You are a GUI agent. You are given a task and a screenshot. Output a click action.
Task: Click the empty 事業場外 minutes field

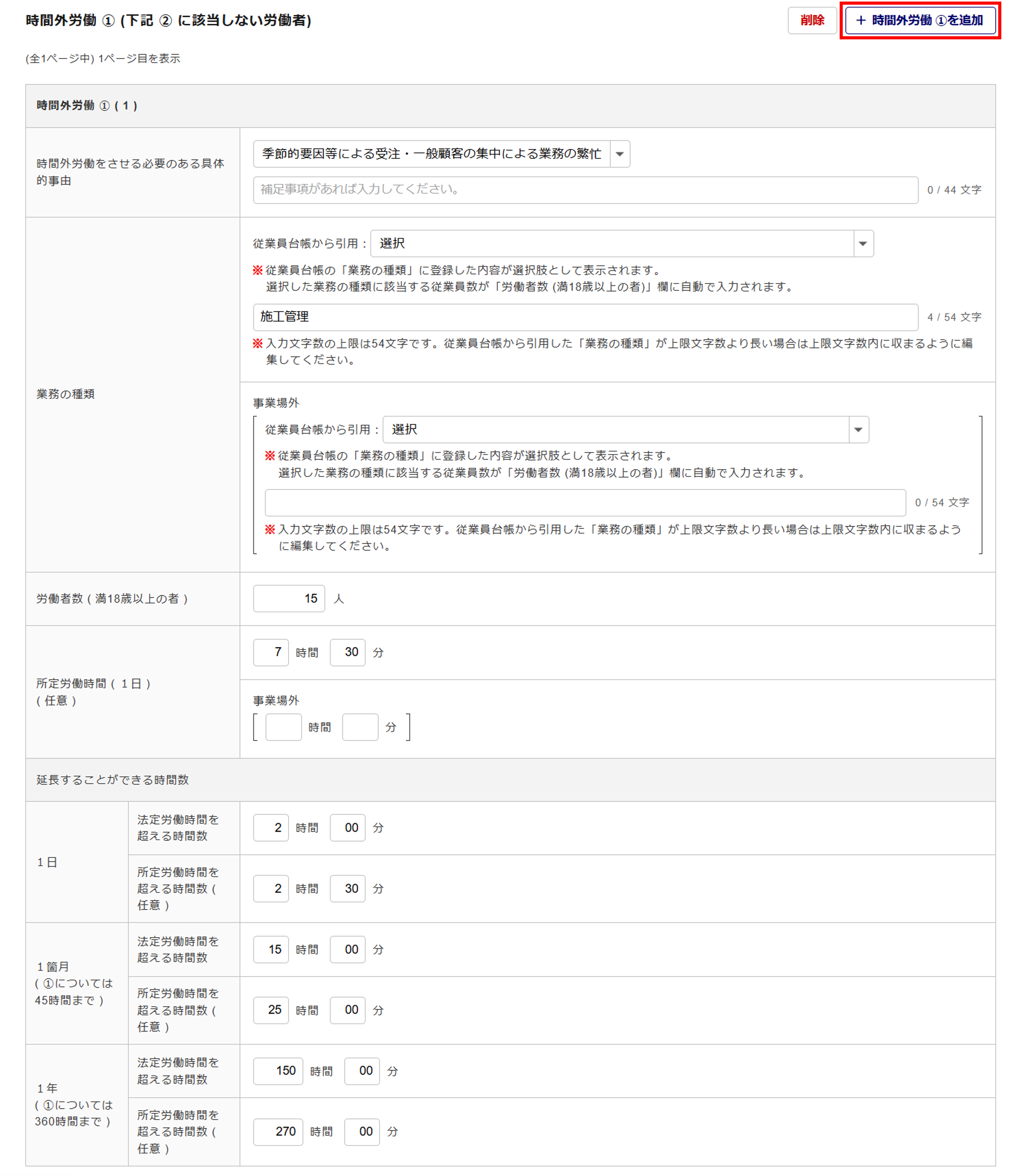tap(360, 727)
